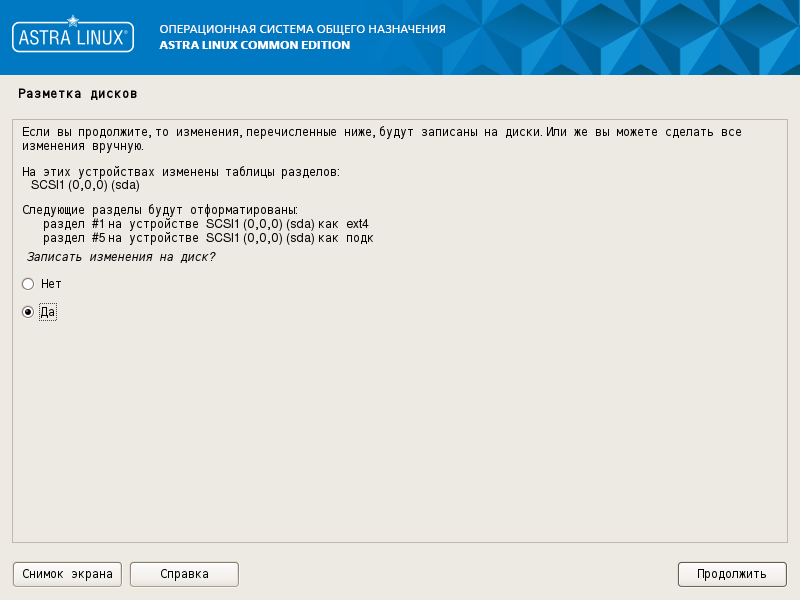Click the Astra Linux logo
Viewport: 800px width, 600px height.
73,35
